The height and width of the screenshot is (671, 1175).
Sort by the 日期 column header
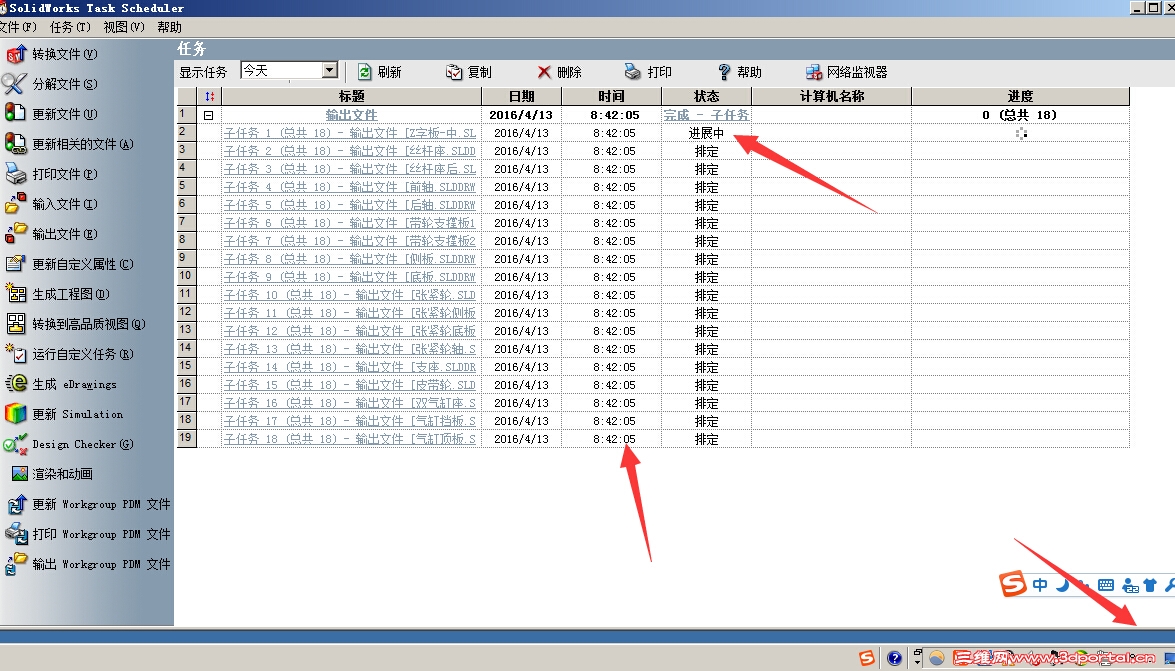pyautogui.click(x=522, y=96)
